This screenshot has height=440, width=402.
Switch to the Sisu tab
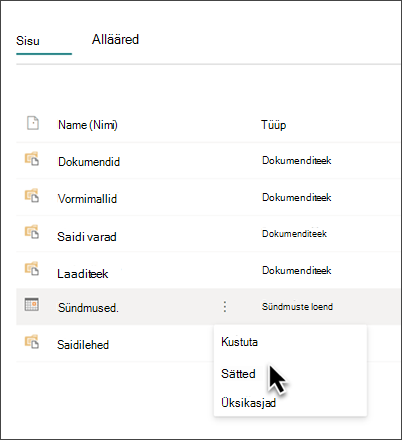coord(28,41)
